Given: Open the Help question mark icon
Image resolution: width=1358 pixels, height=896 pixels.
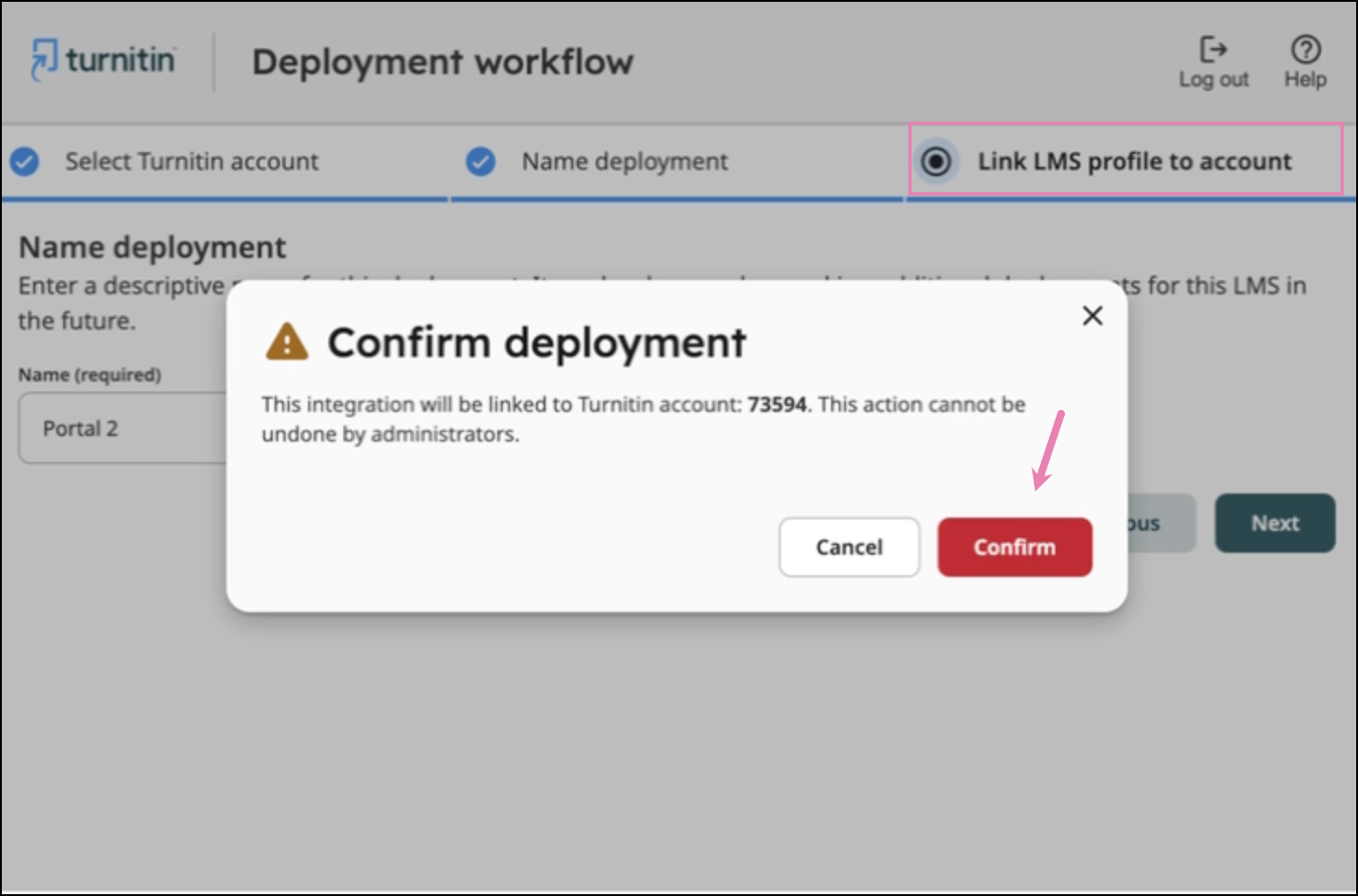Looking at the screenshot, I should click(1305, 49).
